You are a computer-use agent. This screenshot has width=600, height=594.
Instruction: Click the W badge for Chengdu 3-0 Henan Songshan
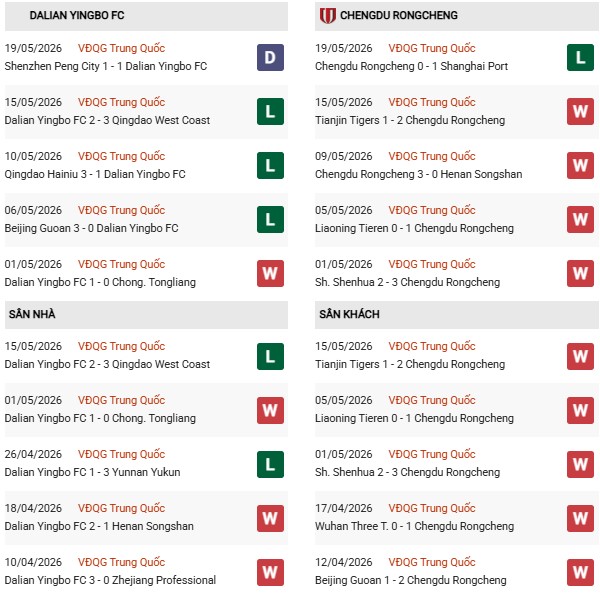[x=580, y=165]
